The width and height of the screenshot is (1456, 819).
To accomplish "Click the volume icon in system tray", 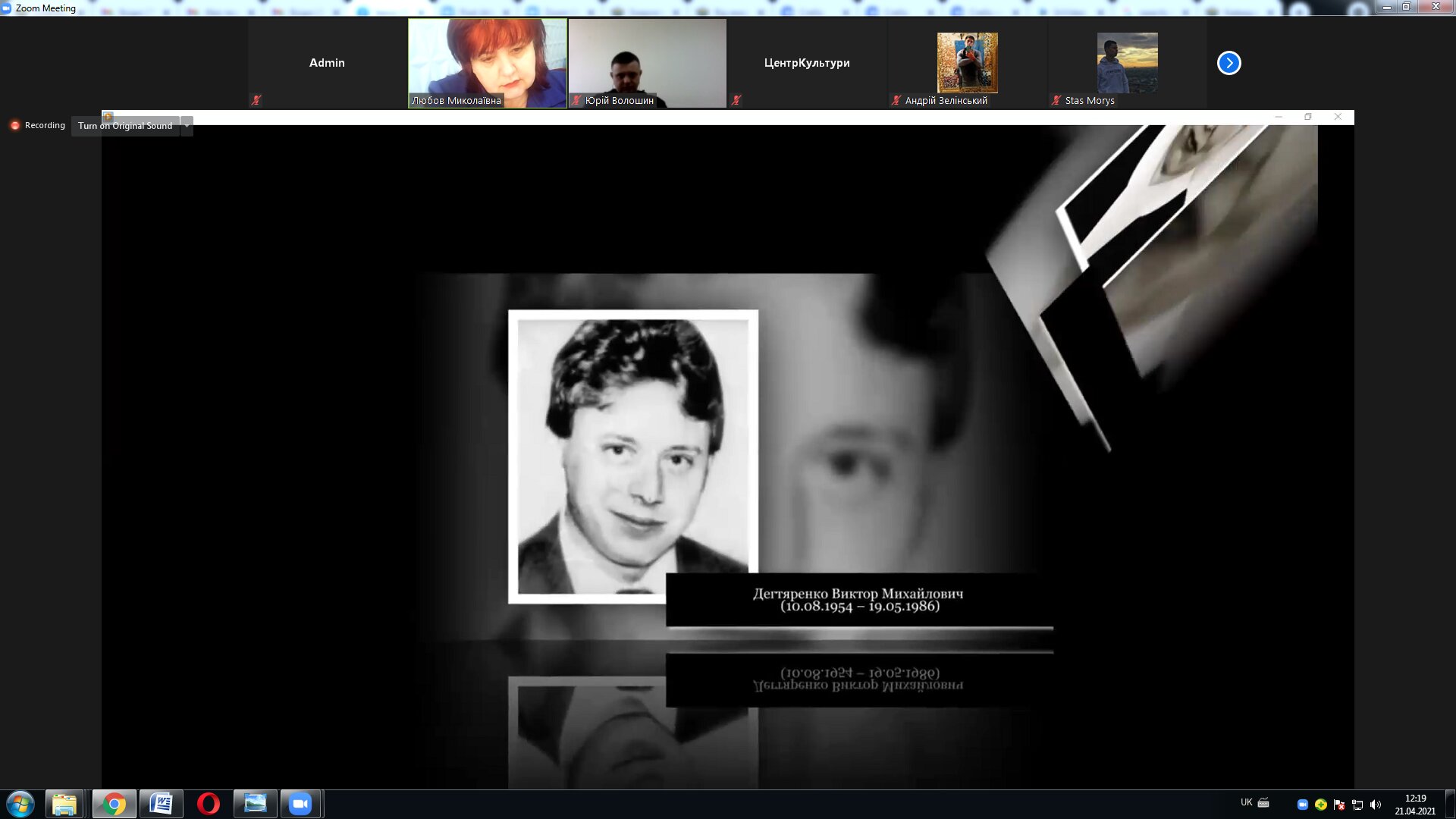I will click(x=1376, y=805).
